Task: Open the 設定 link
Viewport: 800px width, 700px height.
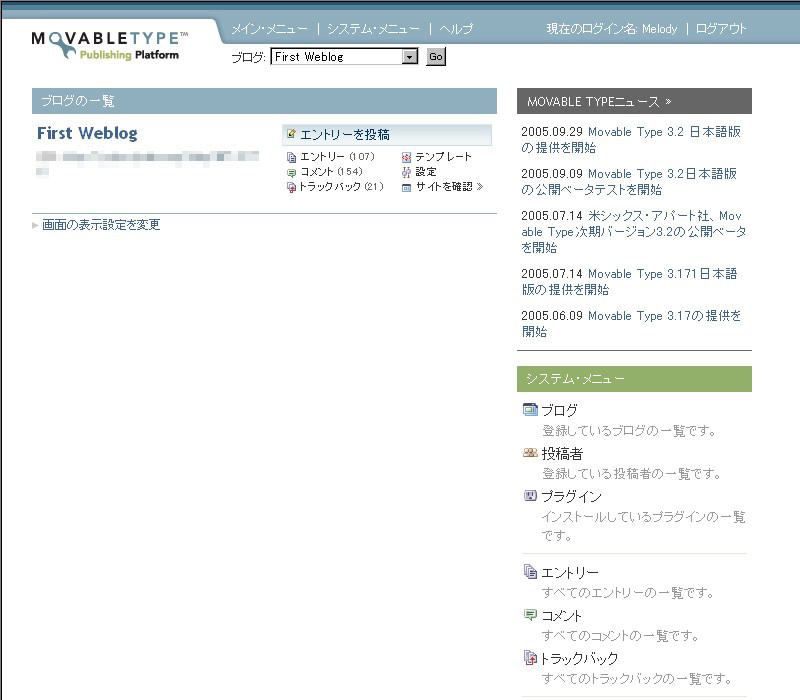Action: click(426, 172)
